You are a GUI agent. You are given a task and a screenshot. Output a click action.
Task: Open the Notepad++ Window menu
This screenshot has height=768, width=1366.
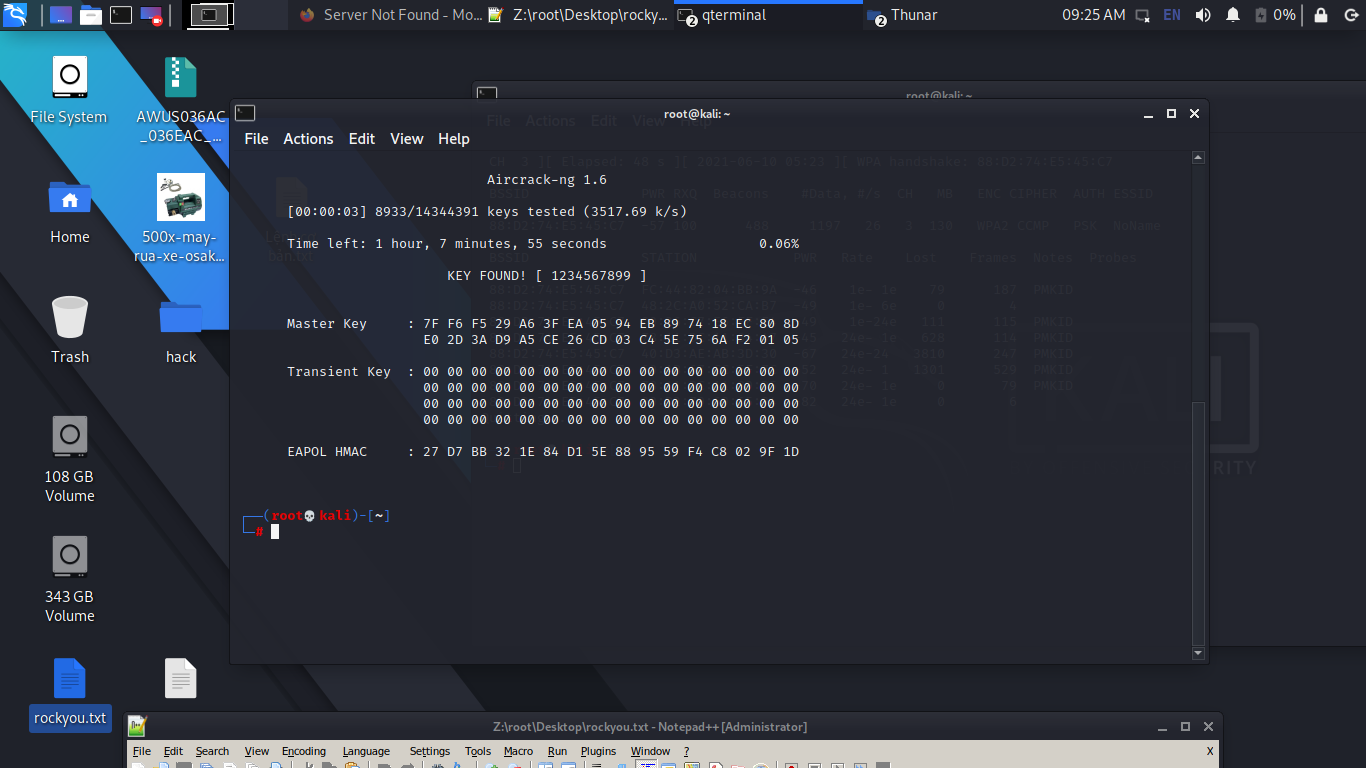650,751
